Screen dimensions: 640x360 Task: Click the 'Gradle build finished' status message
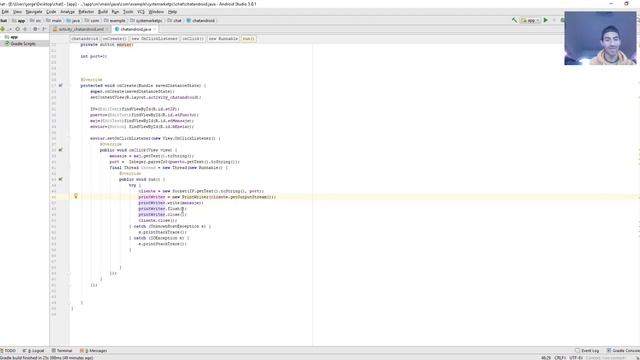pos(47,358)
